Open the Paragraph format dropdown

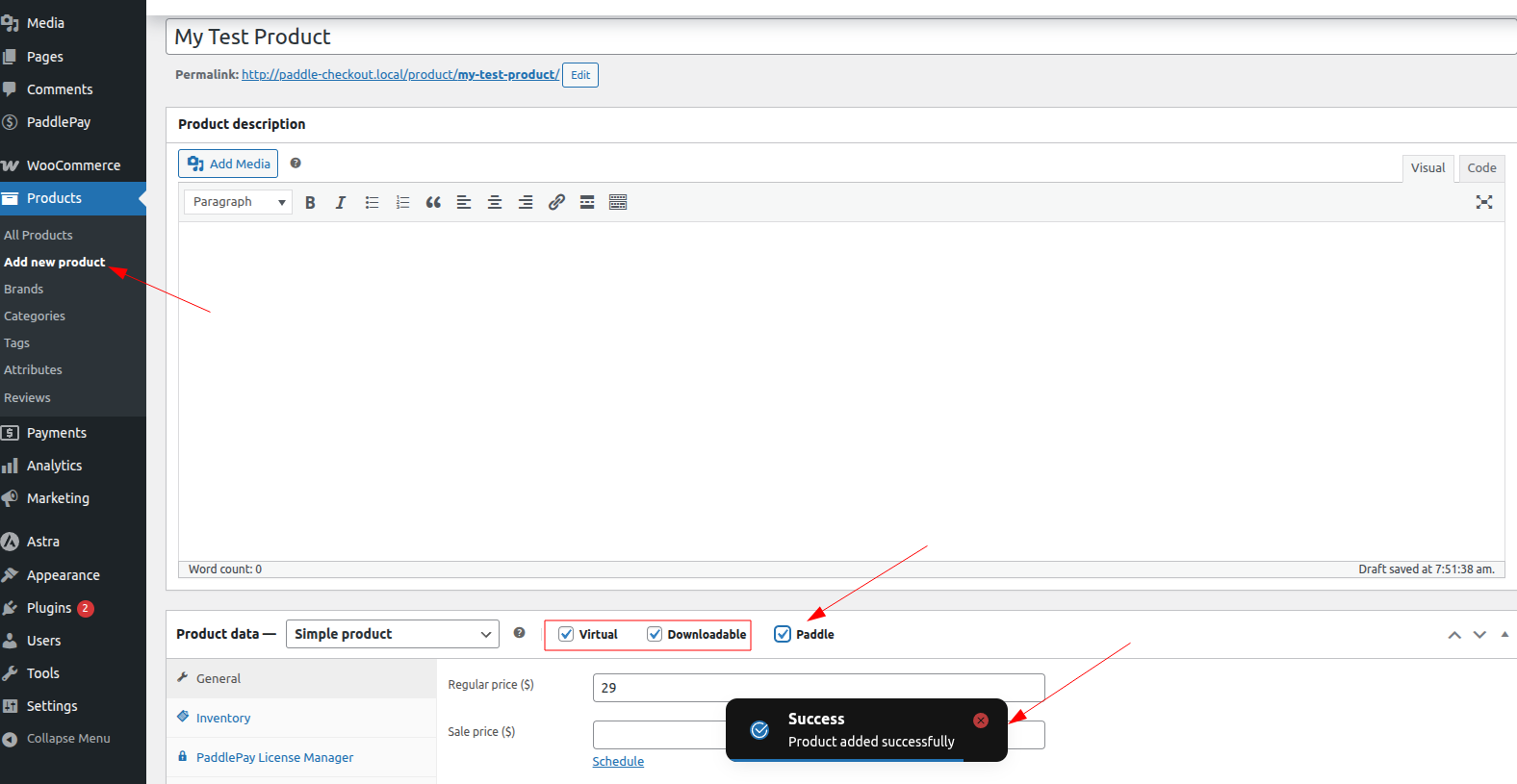(x=238, y=202)
